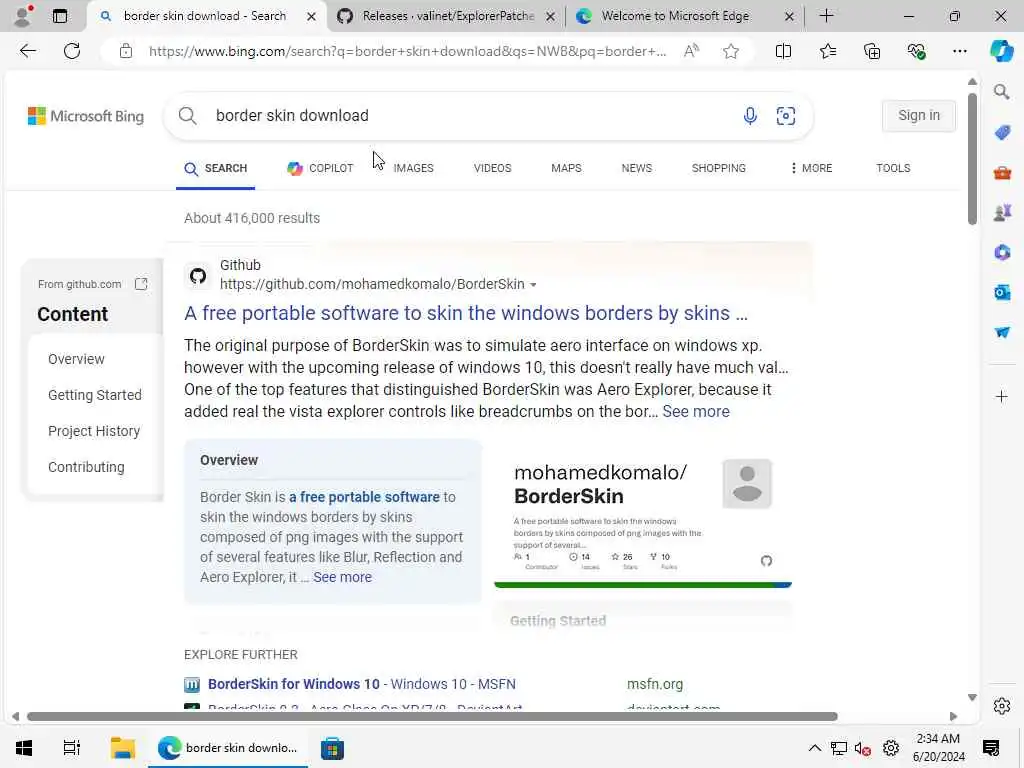Open the mohamedkomalo/BorderSkin repo card
The image size is (1024, 768).
(643, 514)
